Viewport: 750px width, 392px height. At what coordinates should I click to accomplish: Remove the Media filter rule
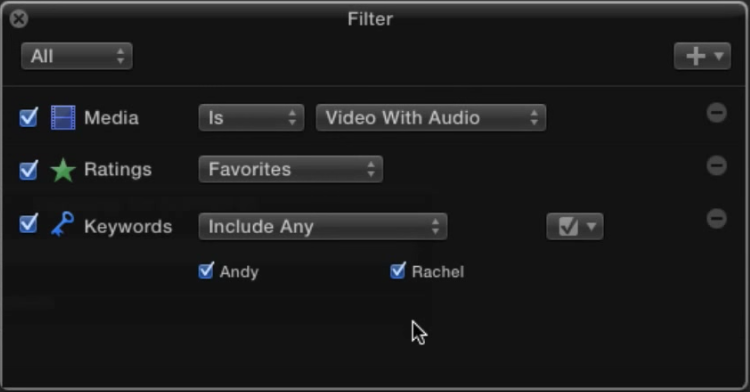(717, 113)
